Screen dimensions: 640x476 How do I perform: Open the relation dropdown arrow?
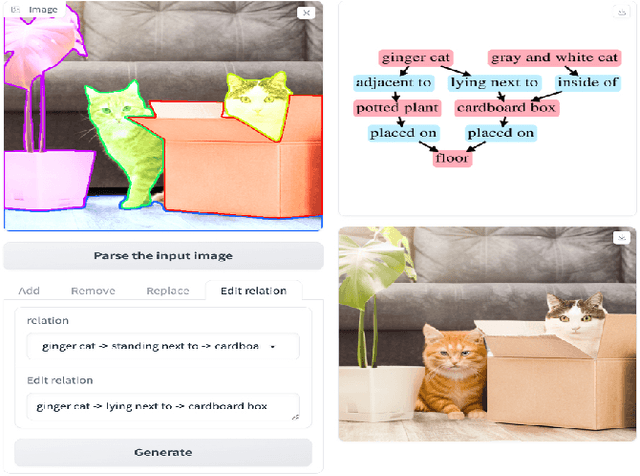pos(273,347)
